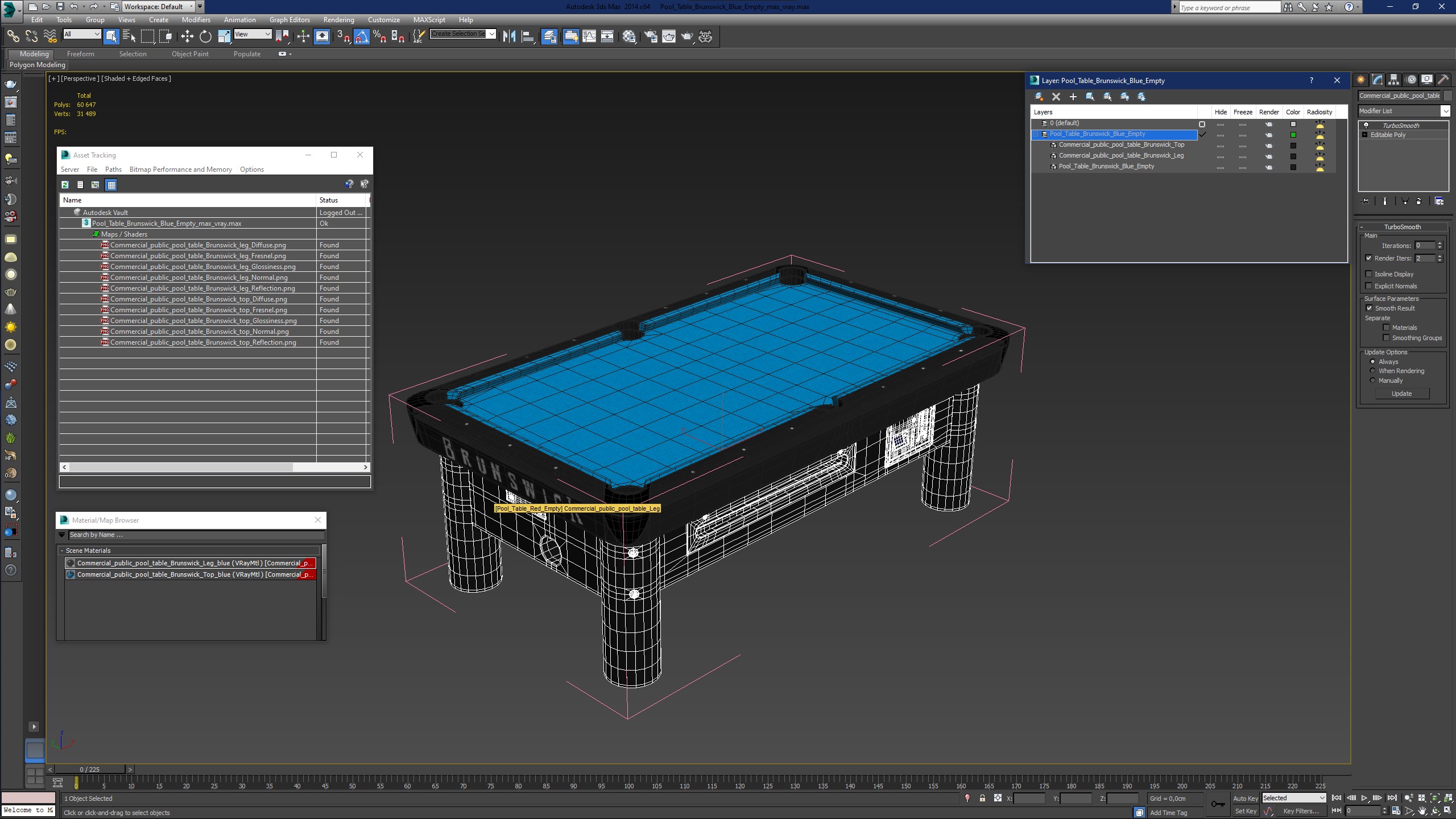Click the time slider at 0 / 225
1456x819 pixels.
point(89,770)
